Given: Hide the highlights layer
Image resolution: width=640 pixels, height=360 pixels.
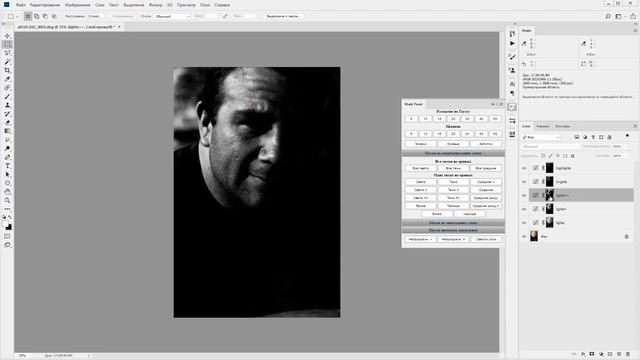Looking at the screenshot, I should pos(524,168).
